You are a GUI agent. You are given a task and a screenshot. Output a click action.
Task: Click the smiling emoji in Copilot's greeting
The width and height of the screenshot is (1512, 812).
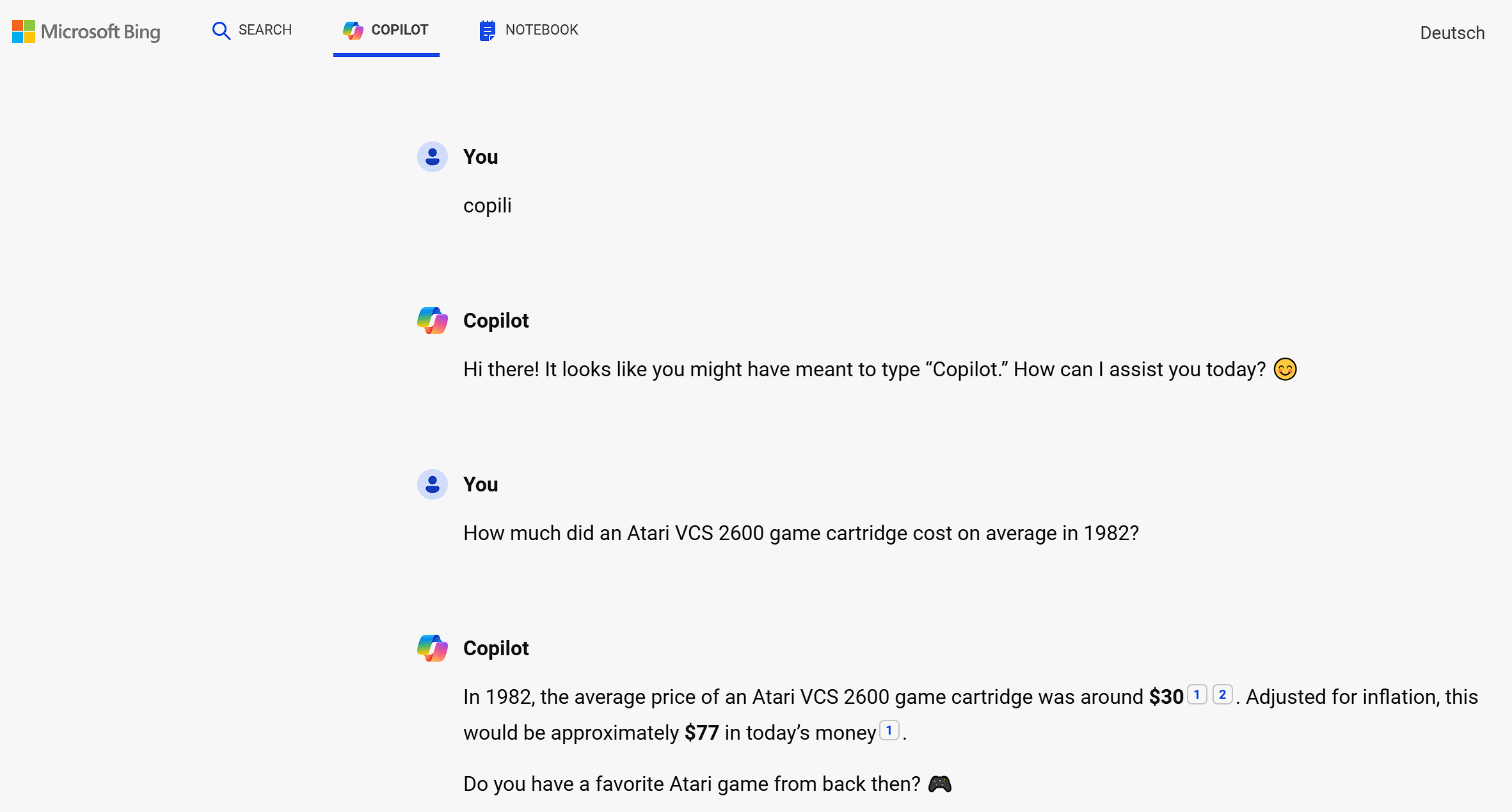1285,369
